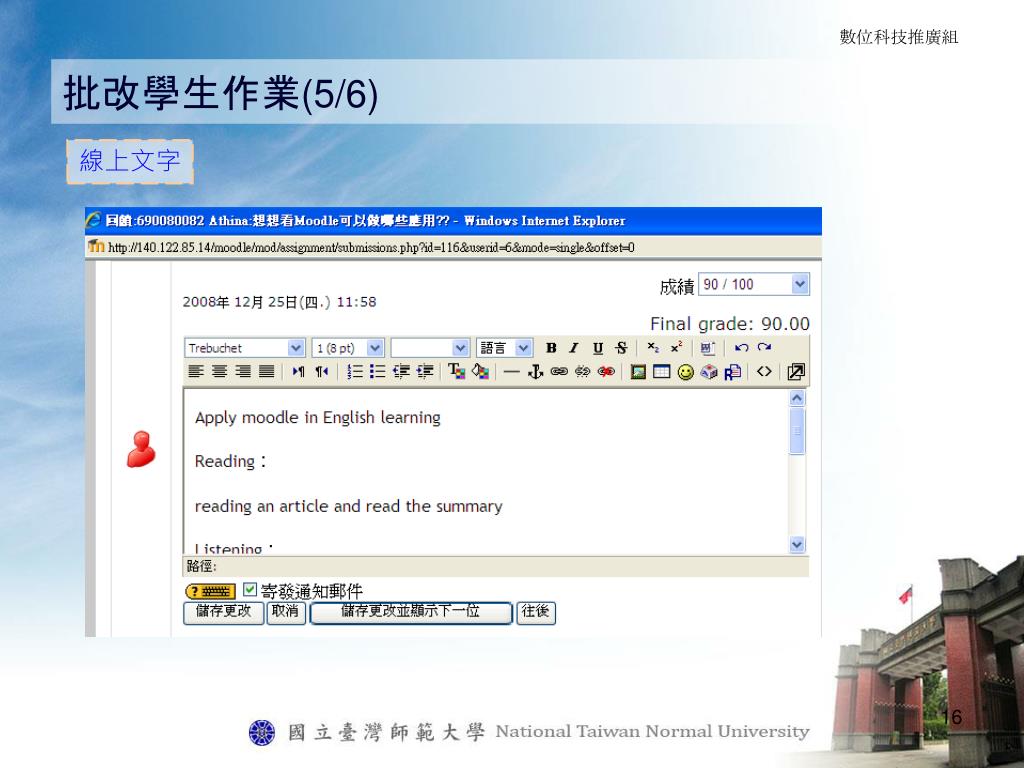Redo the last edit
The height and width of the screenshot is (768, 1024).
pyautogui.click(x=764, y=348)
